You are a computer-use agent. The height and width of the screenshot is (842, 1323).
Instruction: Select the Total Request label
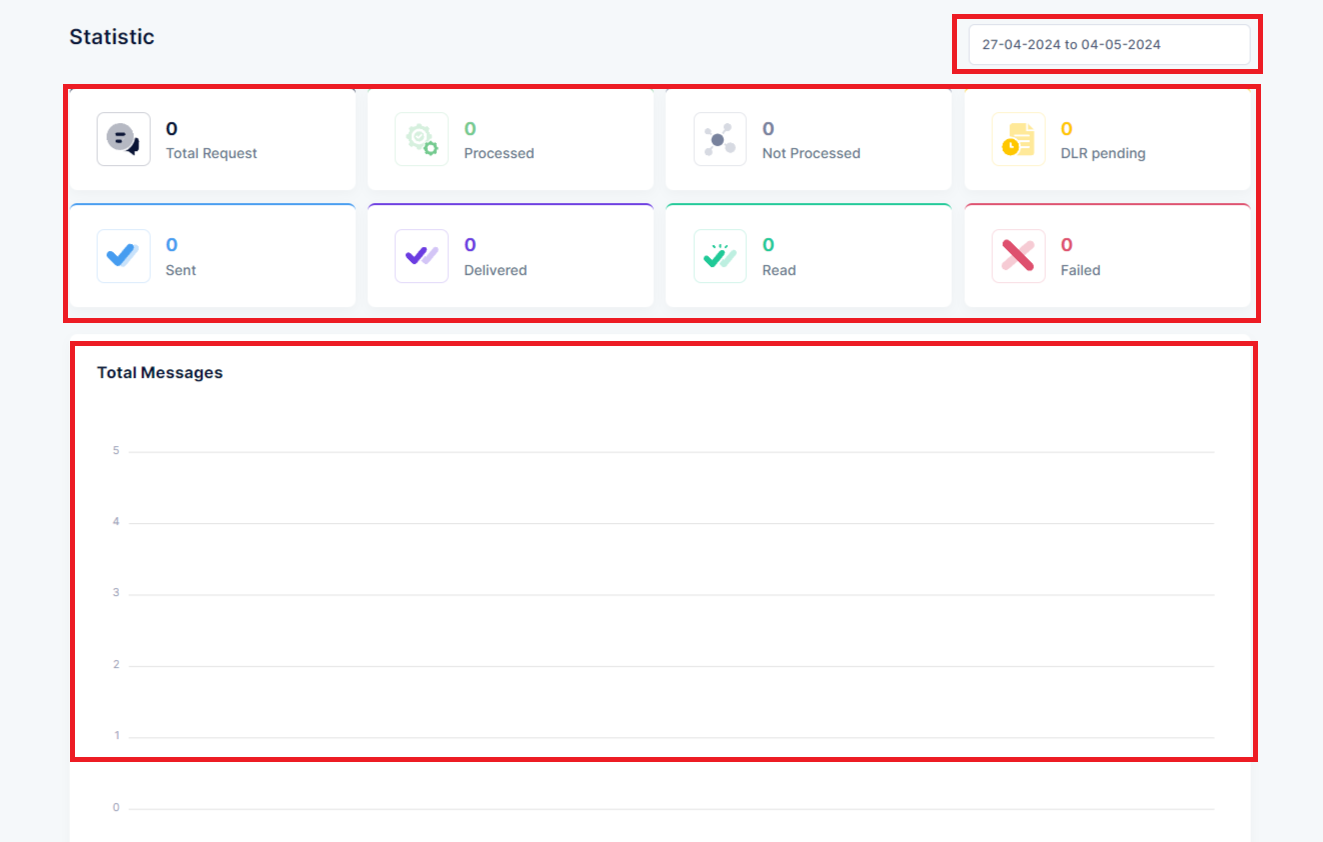point(211,153)
